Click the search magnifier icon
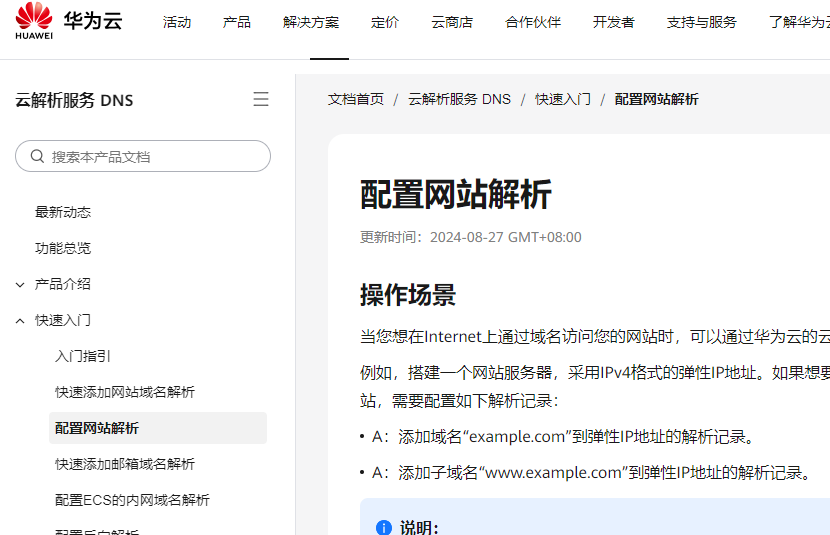 pos(37,156)
